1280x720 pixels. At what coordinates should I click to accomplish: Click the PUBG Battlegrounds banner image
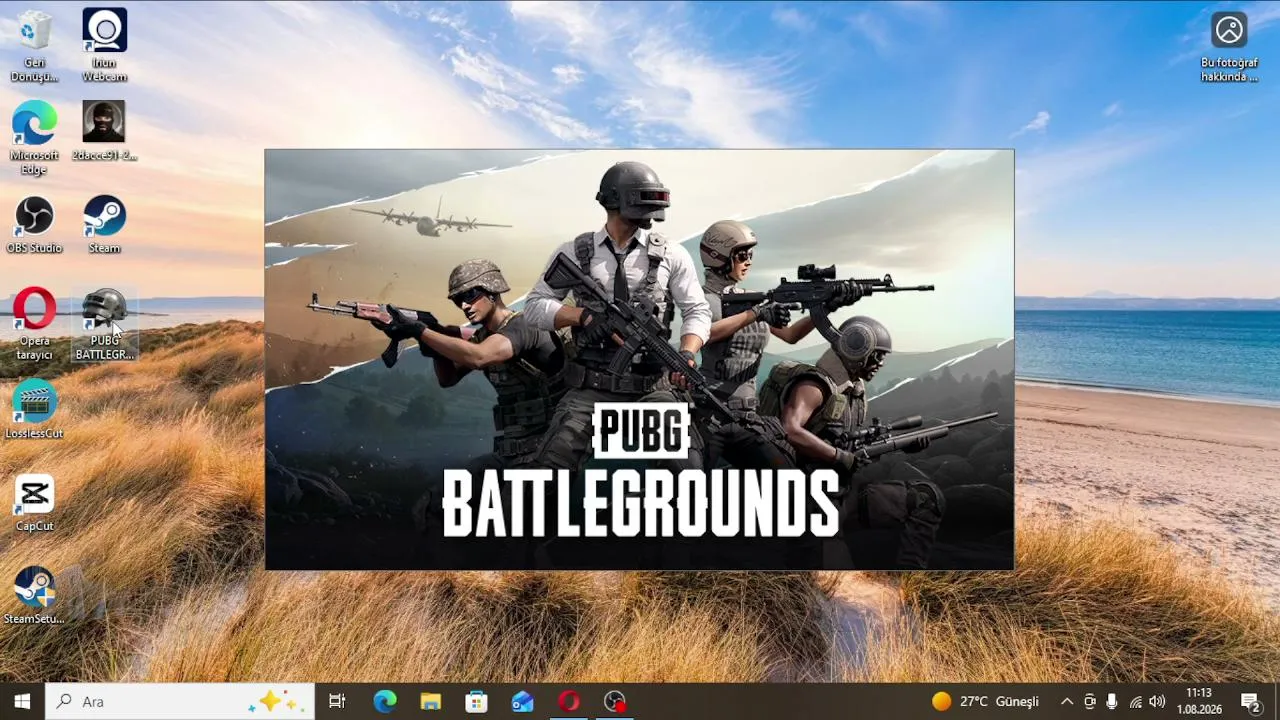[x=639, y=359]
